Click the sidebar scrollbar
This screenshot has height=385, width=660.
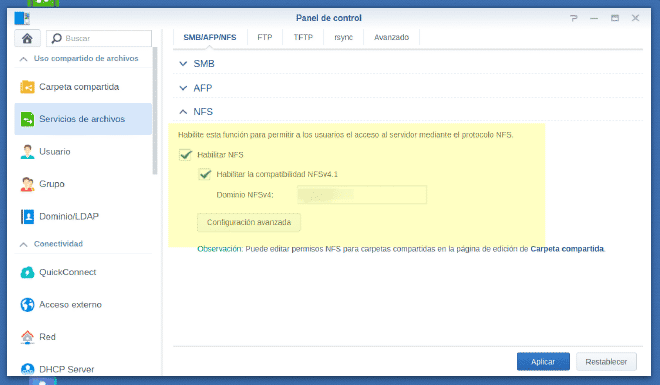coord(155,112)
